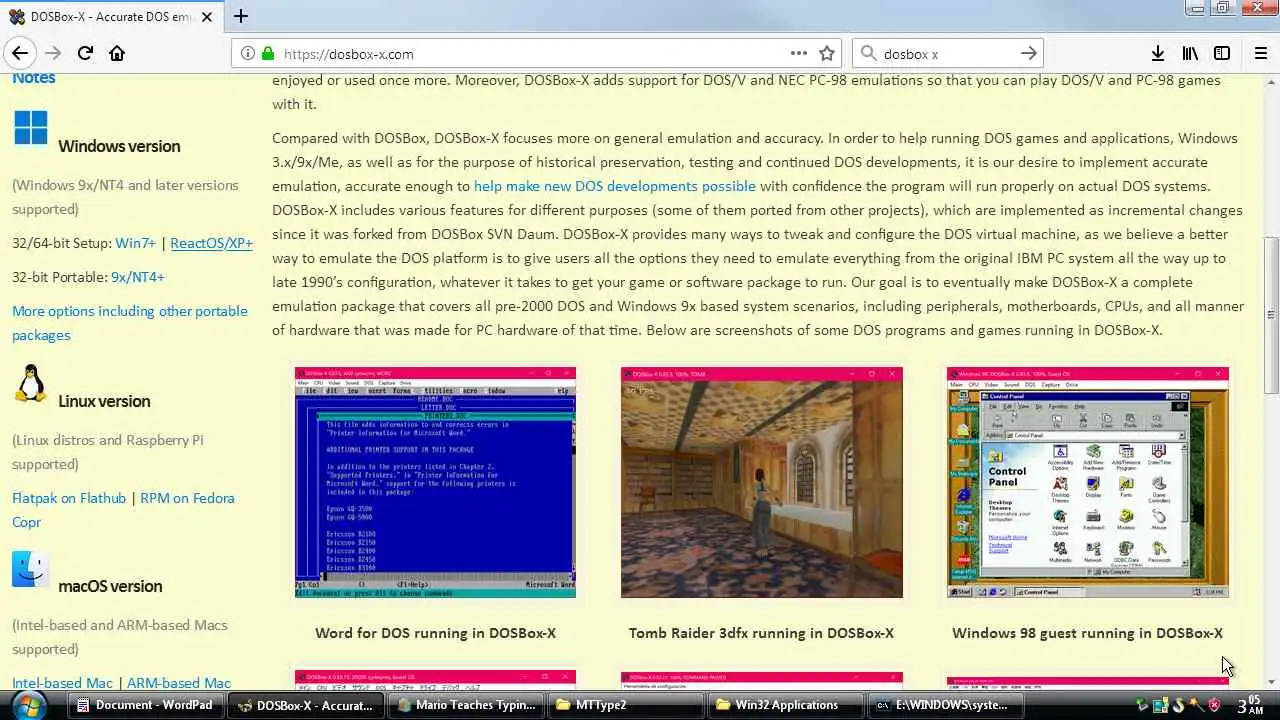Open the Windows 98 guest screenshot
The width and height of the screenshot is (1280, 720).
point(1088,482)
